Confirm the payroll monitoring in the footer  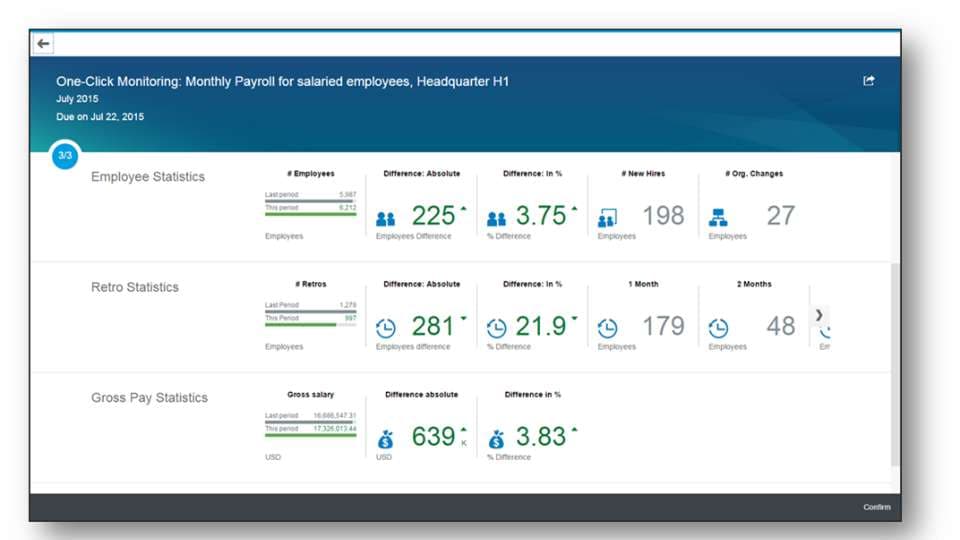pyautogui.click(x=877, y=507)
